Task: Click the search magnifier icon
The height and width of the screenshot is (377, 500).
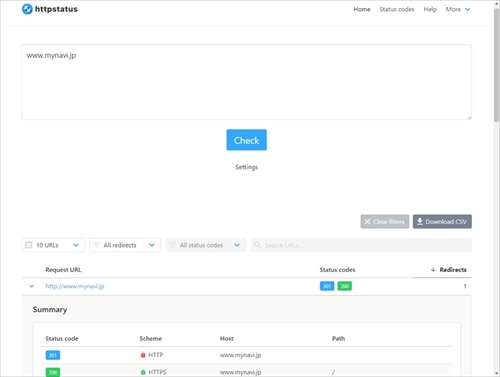Action: [257, 245]
